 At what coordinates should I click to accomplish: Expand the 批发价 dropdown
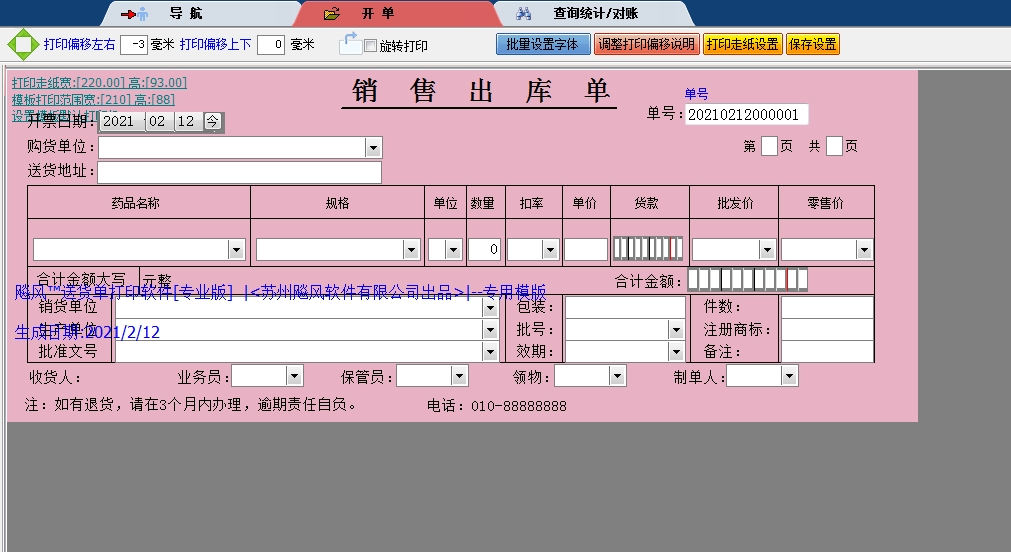pos(767,249)
